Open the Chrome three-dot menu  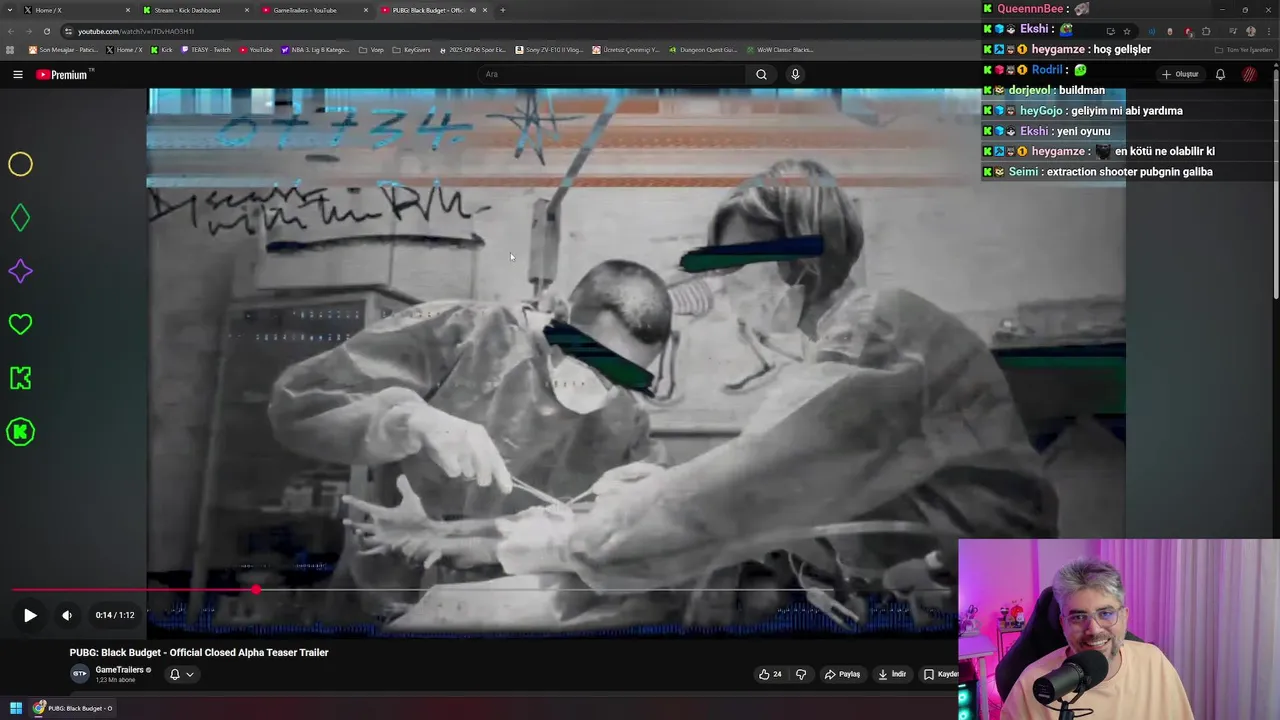tap(1268, 31)
